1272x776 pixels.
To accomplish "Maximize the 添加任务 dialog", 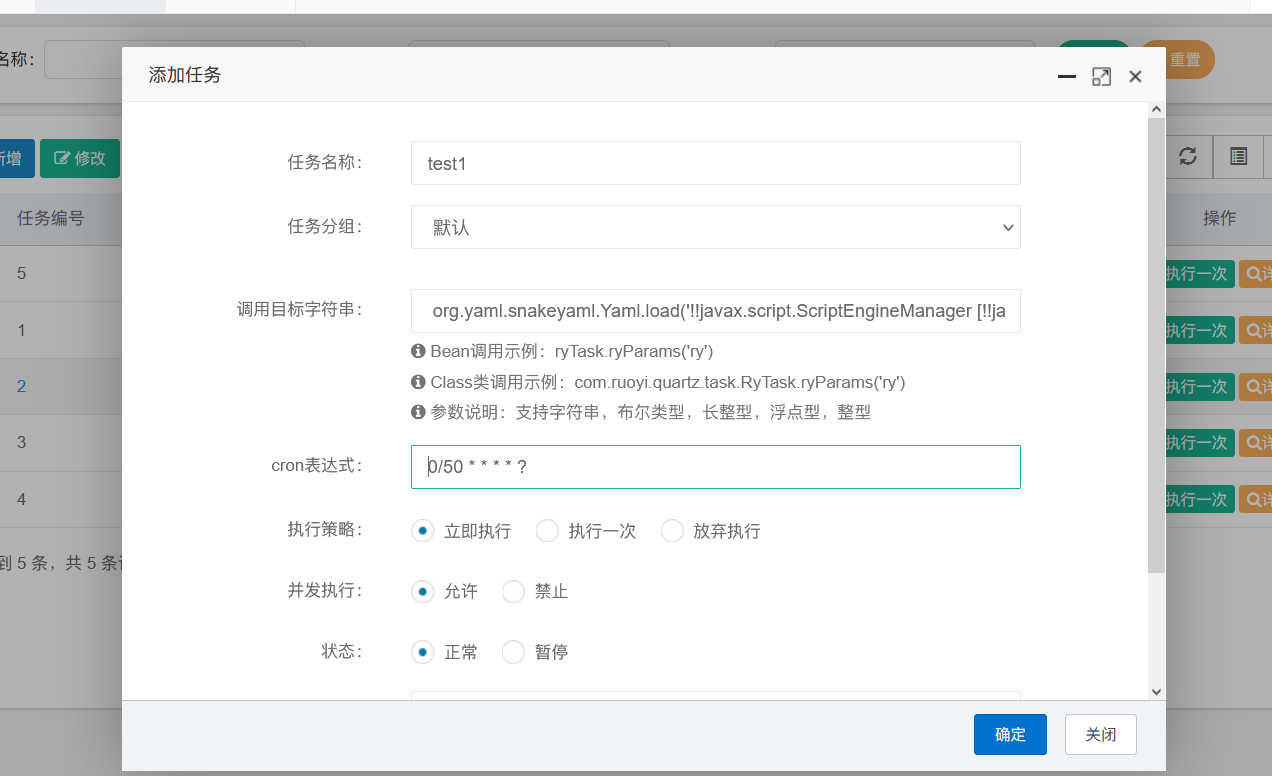I will coord(1101,77).
